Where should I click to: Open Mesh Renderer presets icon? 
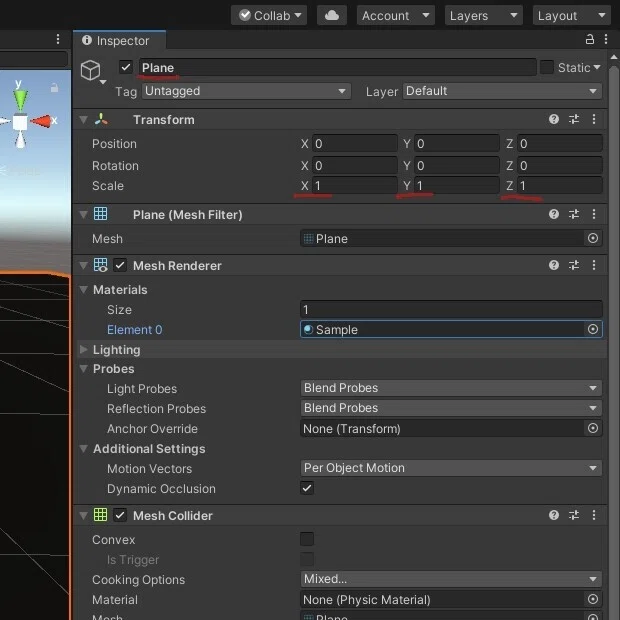coord(574,265)
